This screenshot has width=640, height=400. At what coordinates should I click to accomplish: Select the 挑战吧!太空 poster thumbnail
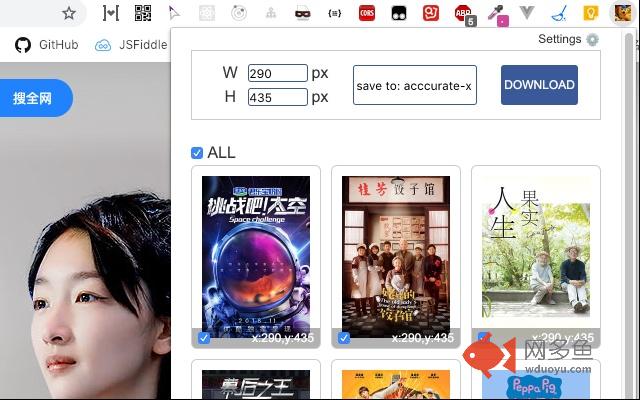click(x=256, y=256)
